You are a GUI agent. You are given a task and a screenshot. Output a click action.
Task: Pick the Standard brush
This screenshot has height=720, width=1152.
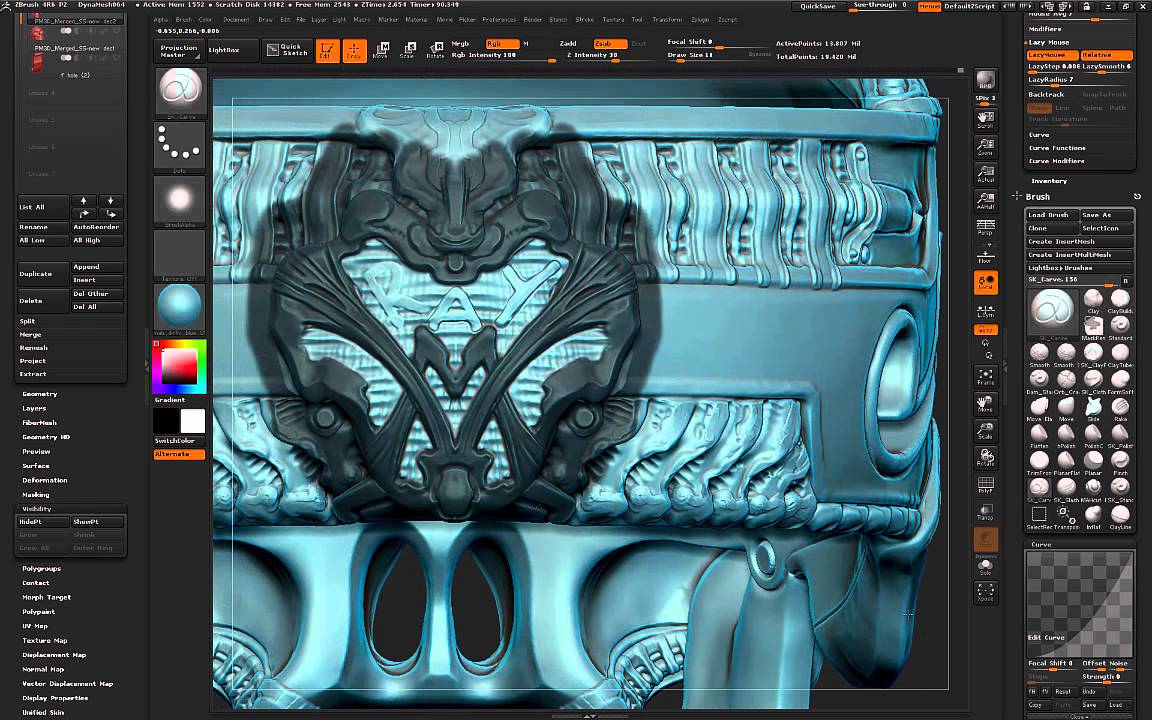1120,326
